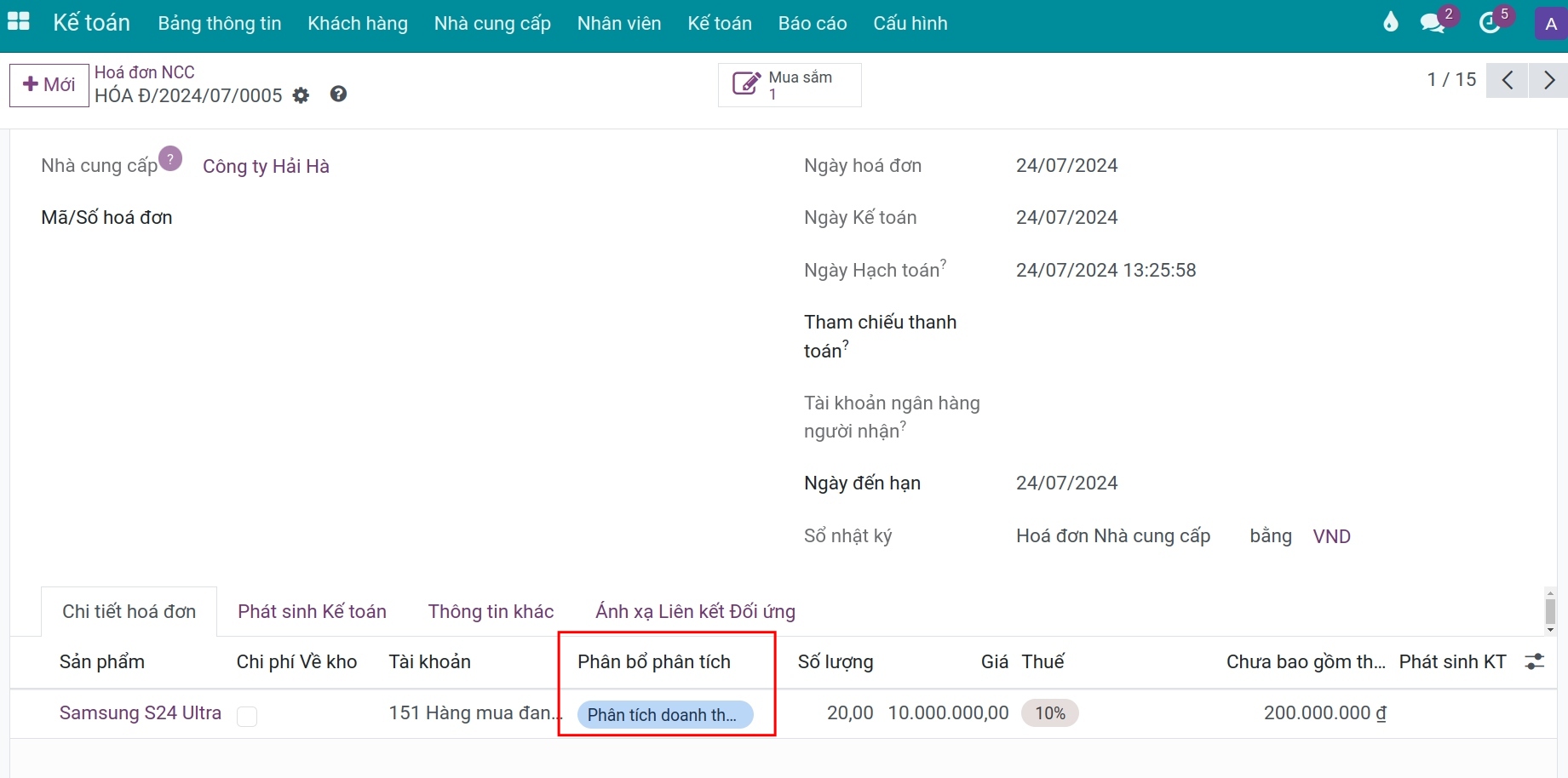Check the Chi phí Về kho checkbox
This screenshot has width=1568, height=778.
[x=247, y=717]
